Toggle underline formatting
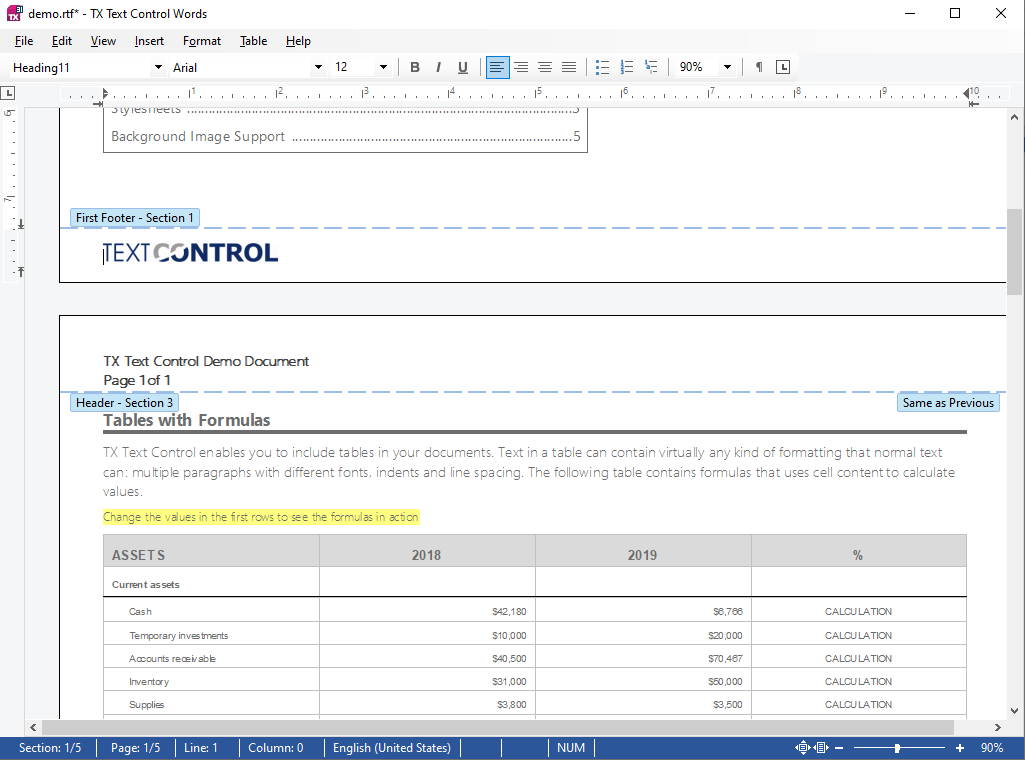 click(x=463, y=67)
